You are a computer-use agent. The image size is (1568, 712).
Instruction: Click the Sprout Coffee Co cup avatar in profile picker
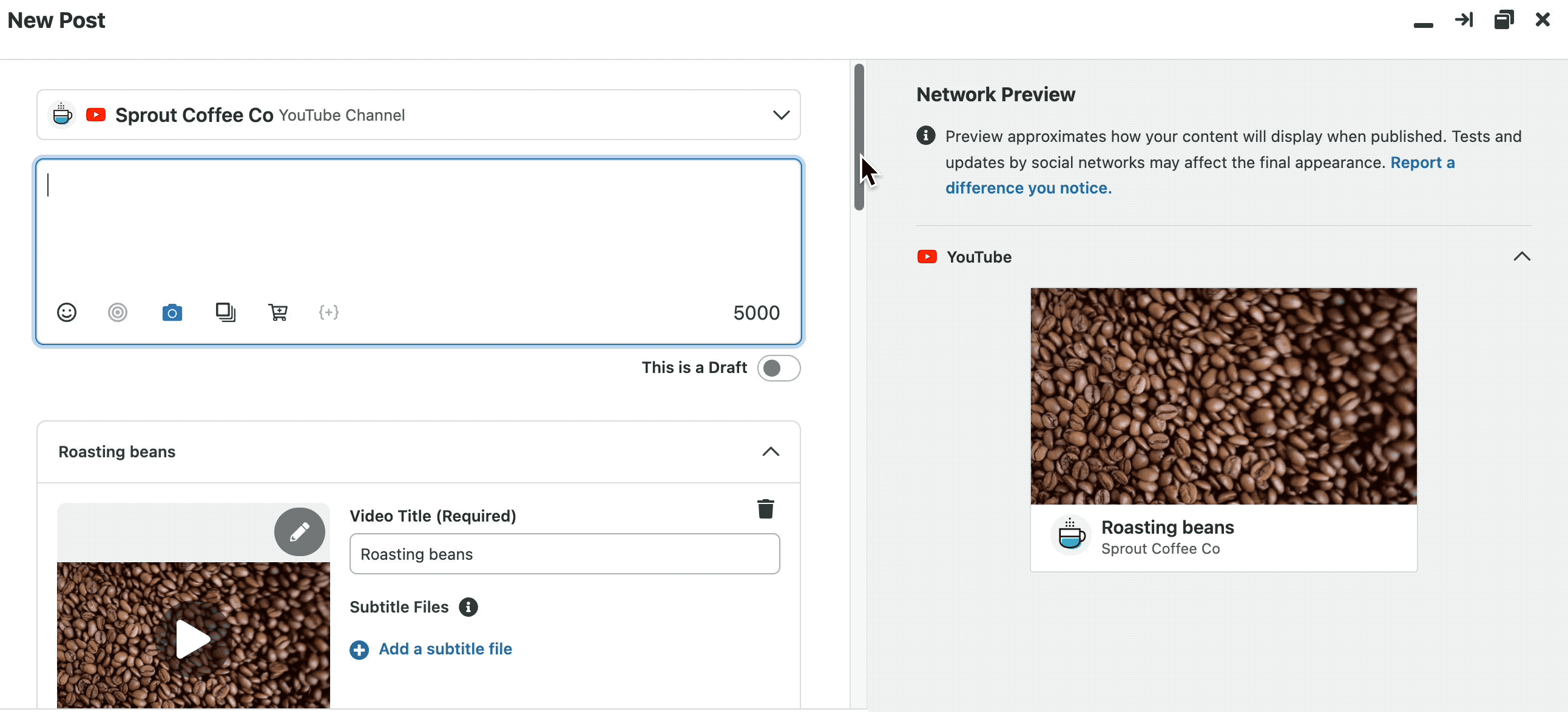[x=61, y=115]
